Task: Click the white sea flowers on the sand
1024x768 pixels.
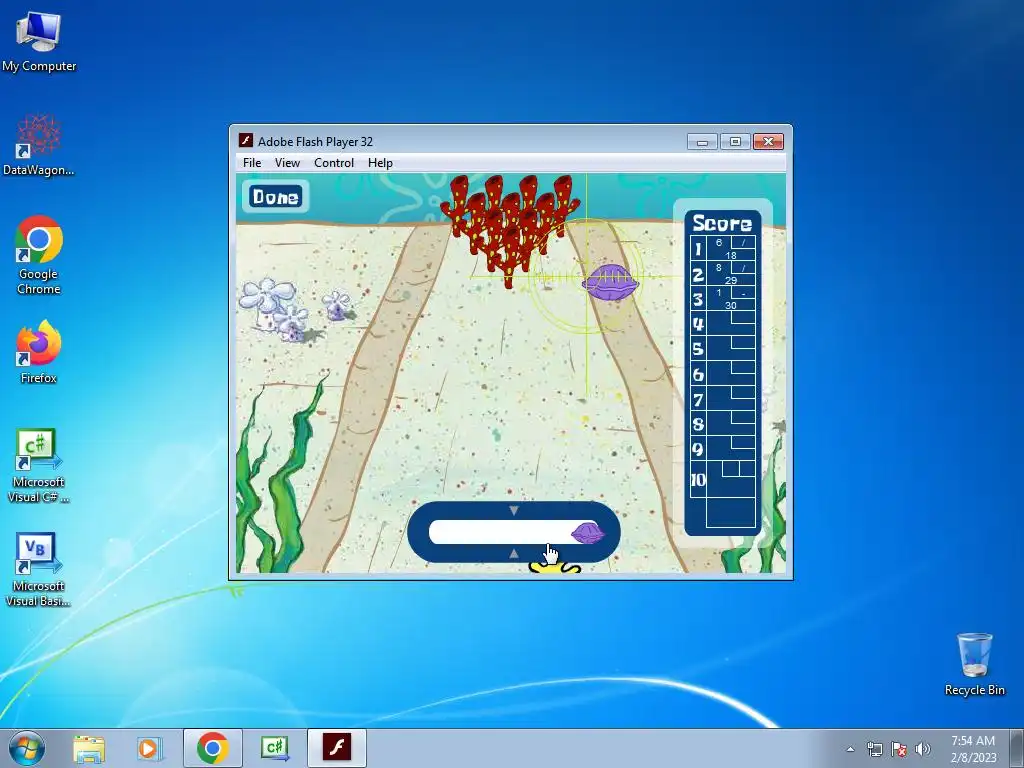Action: click(296, 310)
